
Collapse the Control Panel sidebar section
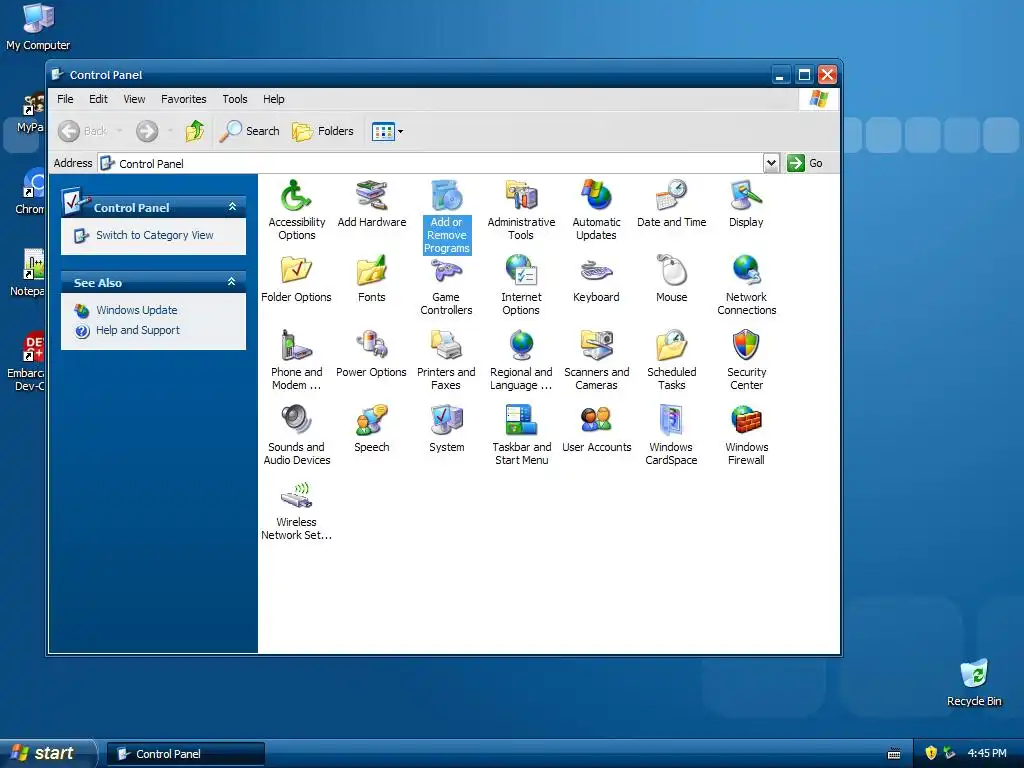[x=232, y=207]
